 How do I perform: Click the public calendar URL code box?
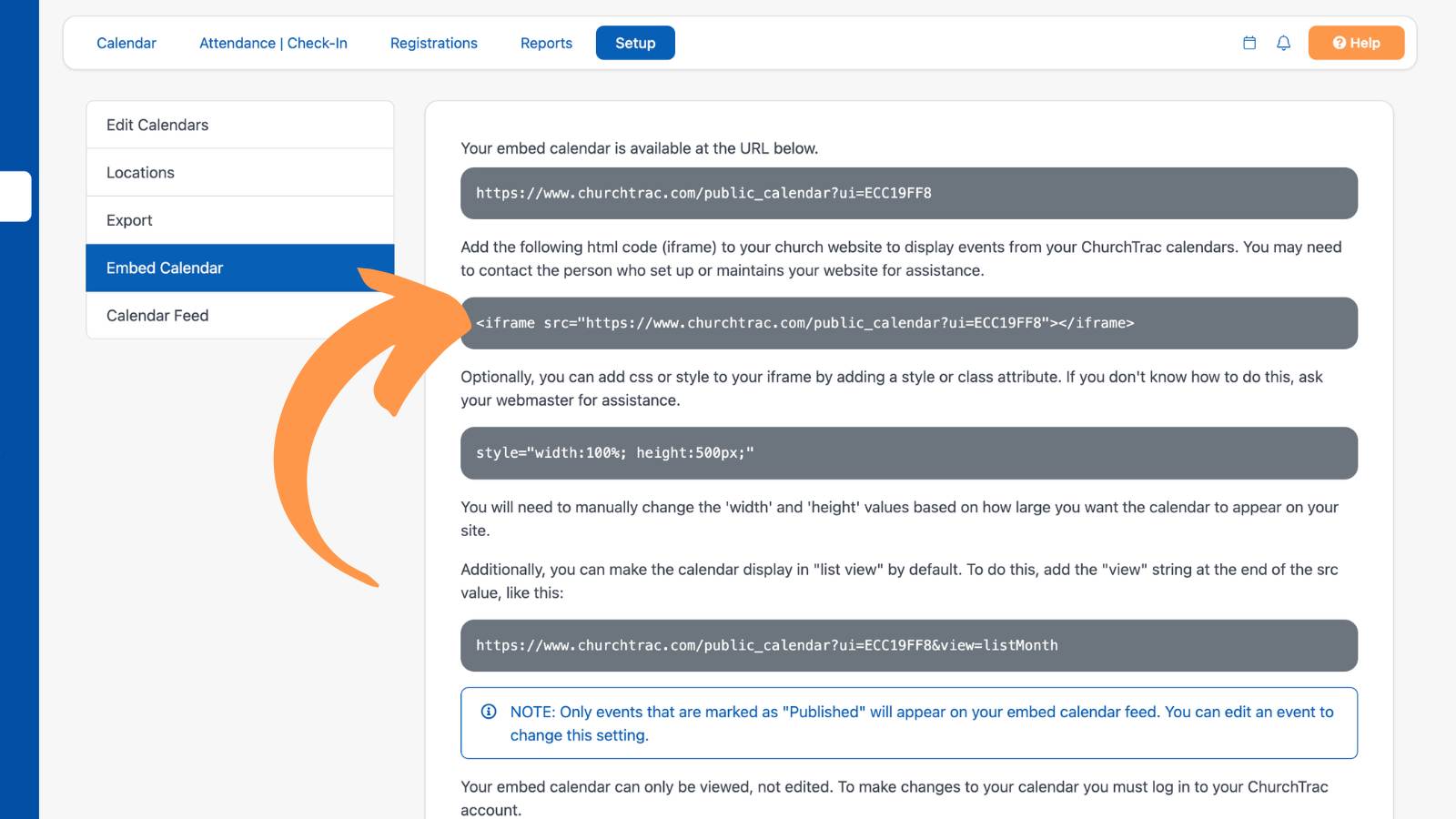click(909, 193)
